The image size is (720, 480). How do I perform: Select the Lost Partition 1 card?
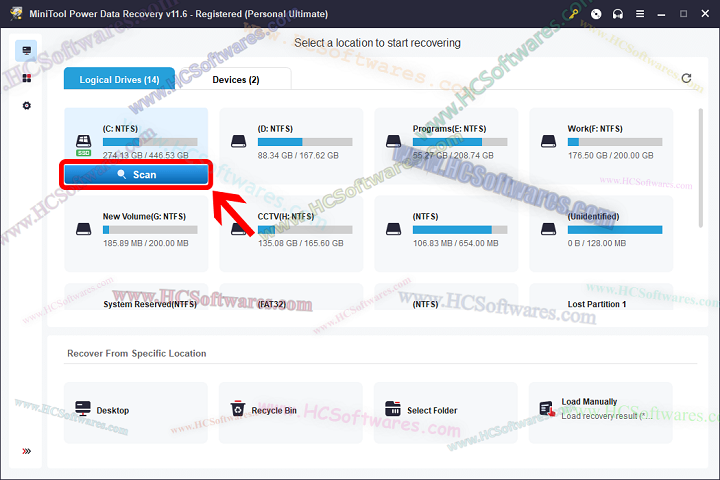click(x=601, y=298)
